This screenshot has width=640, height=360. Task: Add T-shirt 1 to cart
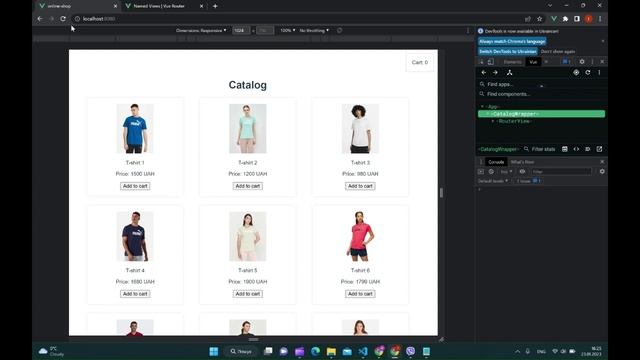pos(135,186)
